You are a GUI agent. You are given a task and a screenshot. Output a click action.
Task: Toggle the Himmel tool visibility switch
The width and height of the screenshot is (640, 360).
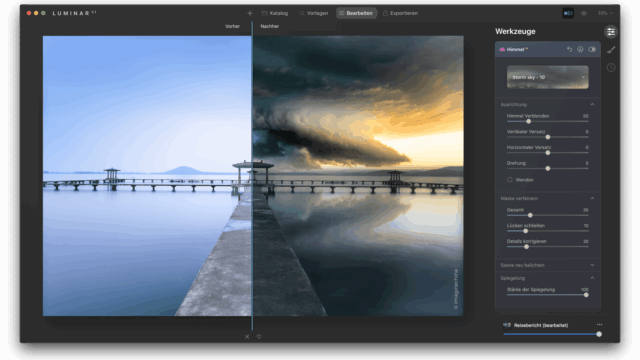592,49
